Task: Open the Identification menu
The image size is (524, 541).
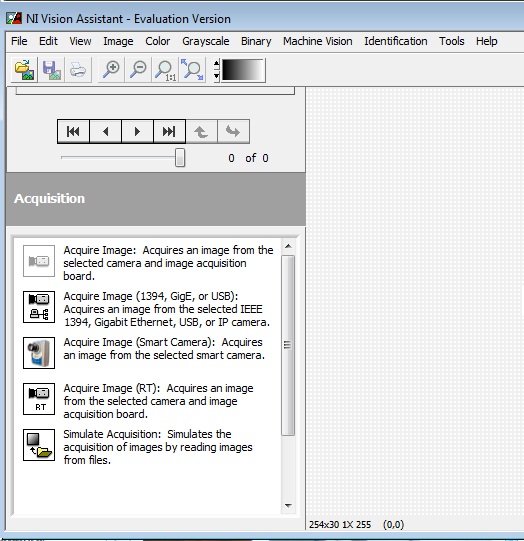Action: click(x=396, y=41)
